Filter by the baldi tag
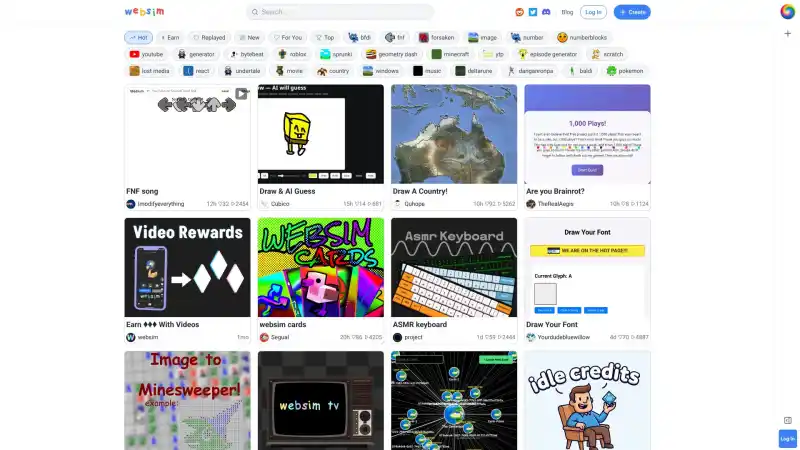800x450 pixels. click(x=580, y=71)
